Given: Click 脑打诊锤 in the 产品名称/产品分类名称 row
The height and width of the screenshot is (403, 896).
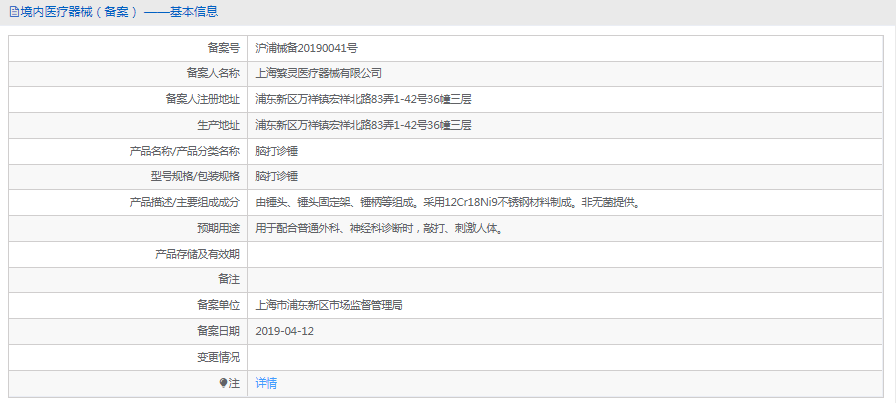Looking at the screenshot, I should pos(277,151).
